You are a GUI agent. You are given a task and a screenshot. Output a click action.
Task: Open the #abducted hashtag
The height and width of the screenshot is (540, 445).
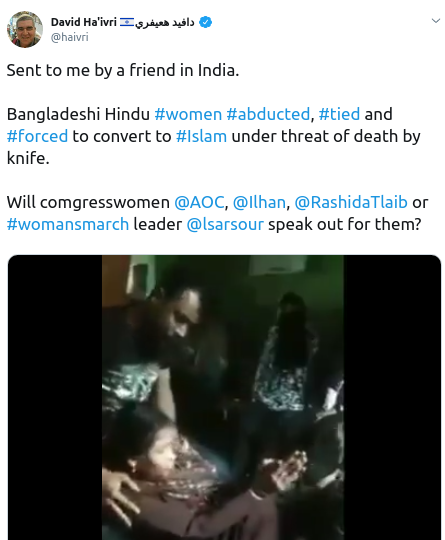pos(268,114)
